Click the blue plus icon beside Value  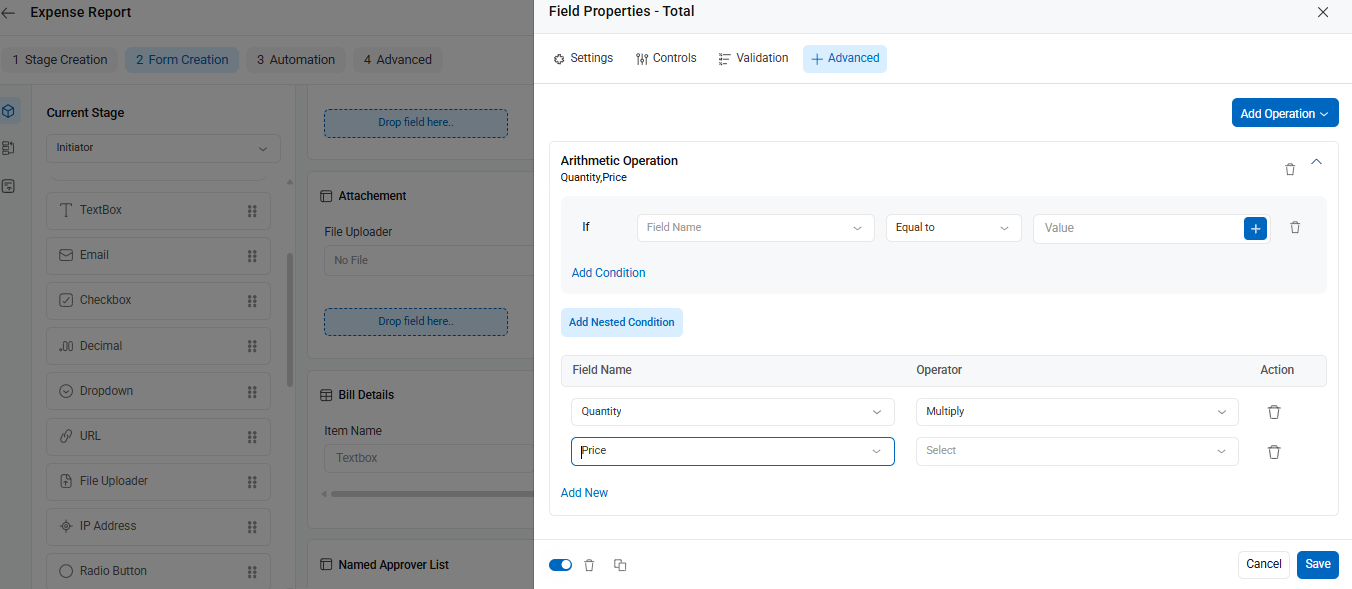1255,228
